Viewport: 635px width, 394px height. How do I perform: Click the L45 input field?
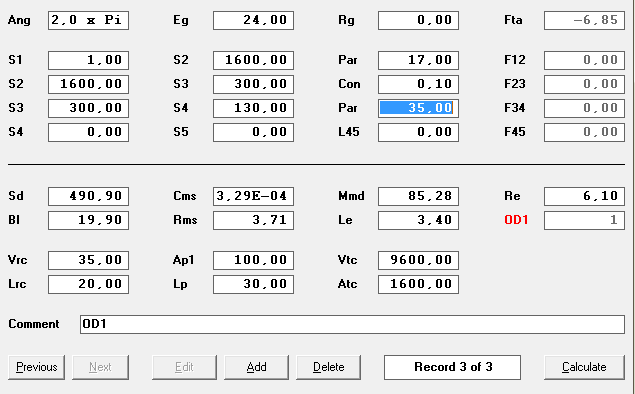tap(418, 132)
